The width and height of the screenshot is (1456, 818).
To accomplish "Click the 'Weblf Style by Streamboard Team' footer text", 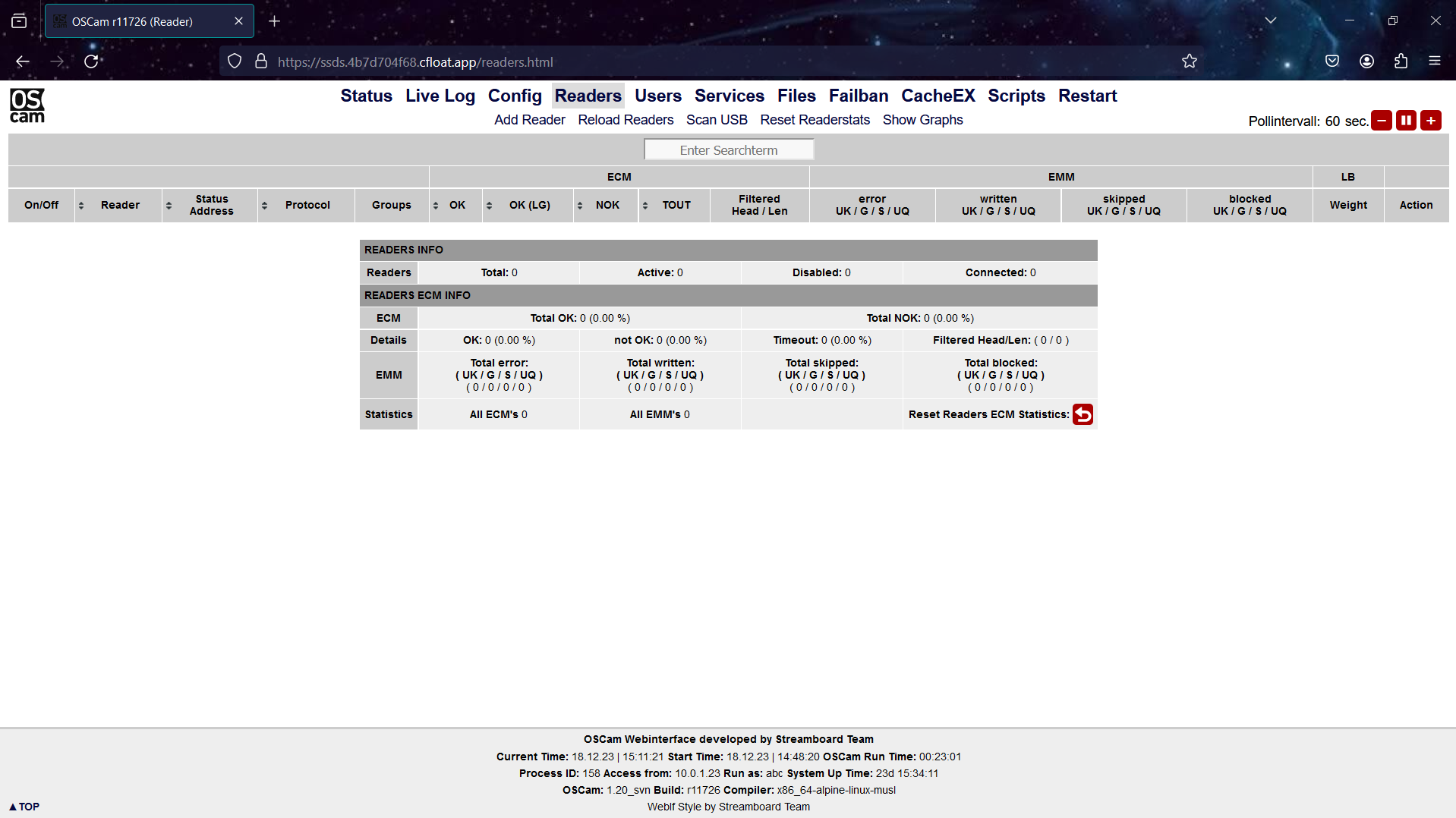I will pos(729,807).
